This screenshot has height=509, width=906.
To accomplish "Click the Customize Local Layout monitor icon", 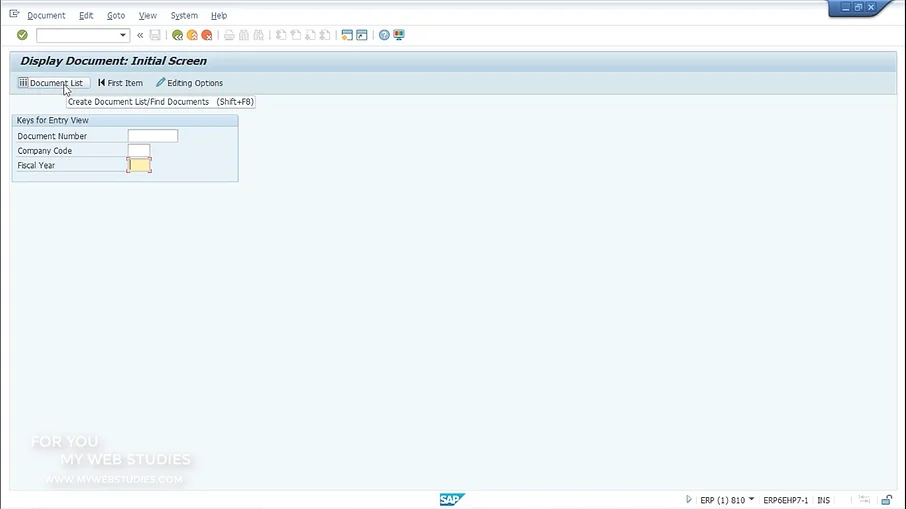I will pyautogui.click(x=399, y=35).
